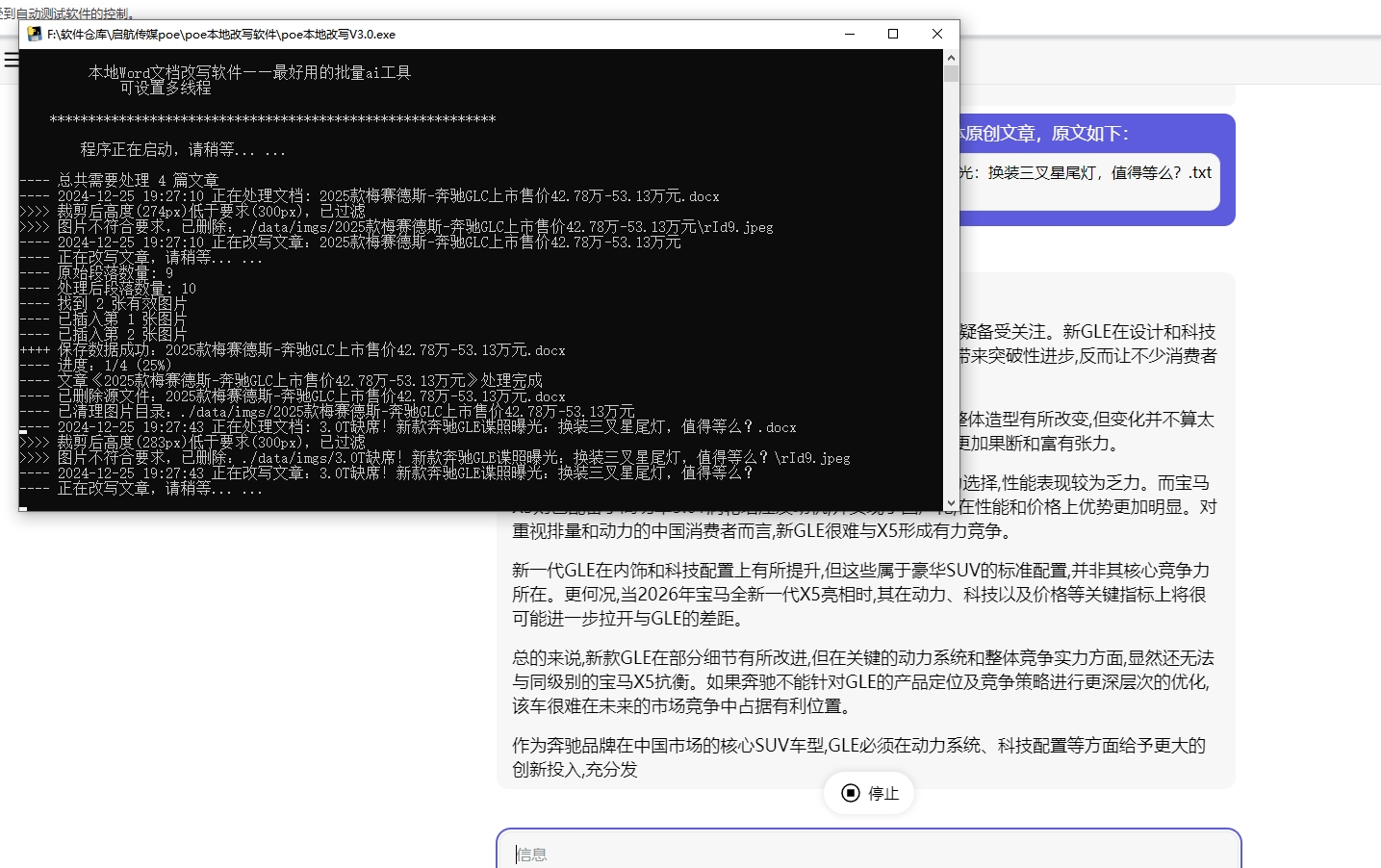This screenshot has height=868, width=1381.
Task: Click the '可设置多线程' heading line
Action: [166, 88]
